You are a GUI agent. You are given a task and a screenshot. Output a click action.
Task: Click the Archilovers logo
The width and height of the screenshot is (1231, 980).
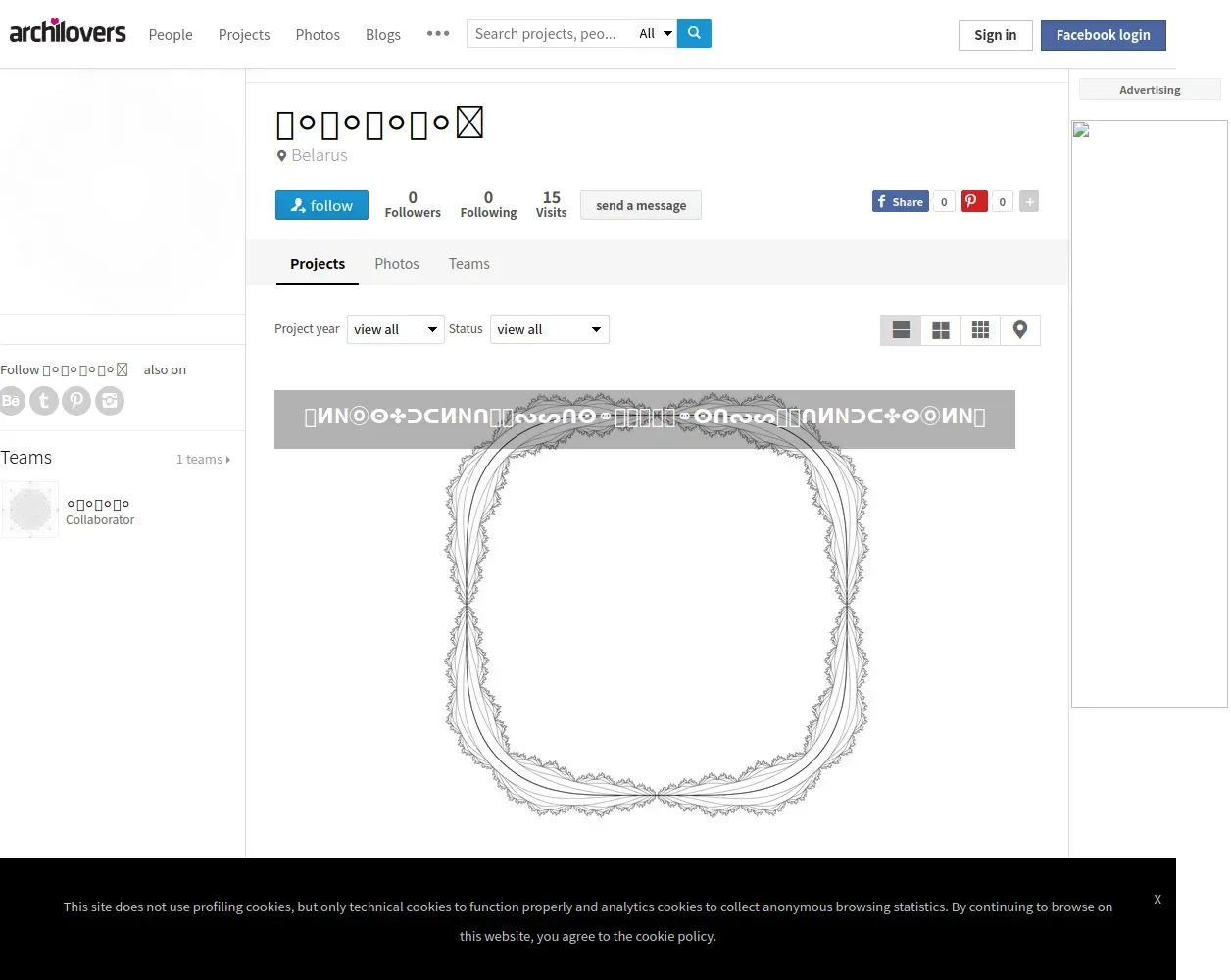click(x=68, y=31)
